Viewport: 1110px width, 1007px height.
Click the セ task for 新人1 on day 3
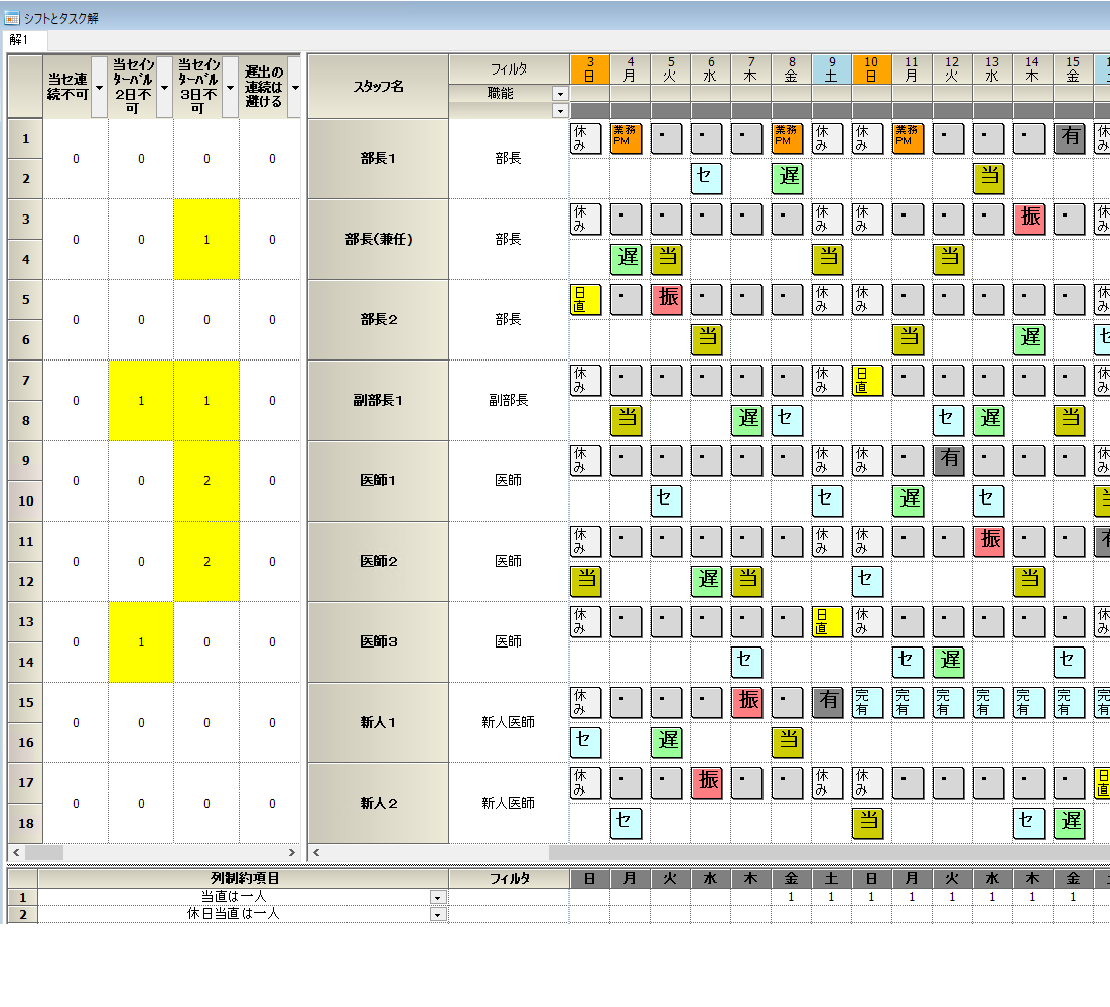point(585,742)
